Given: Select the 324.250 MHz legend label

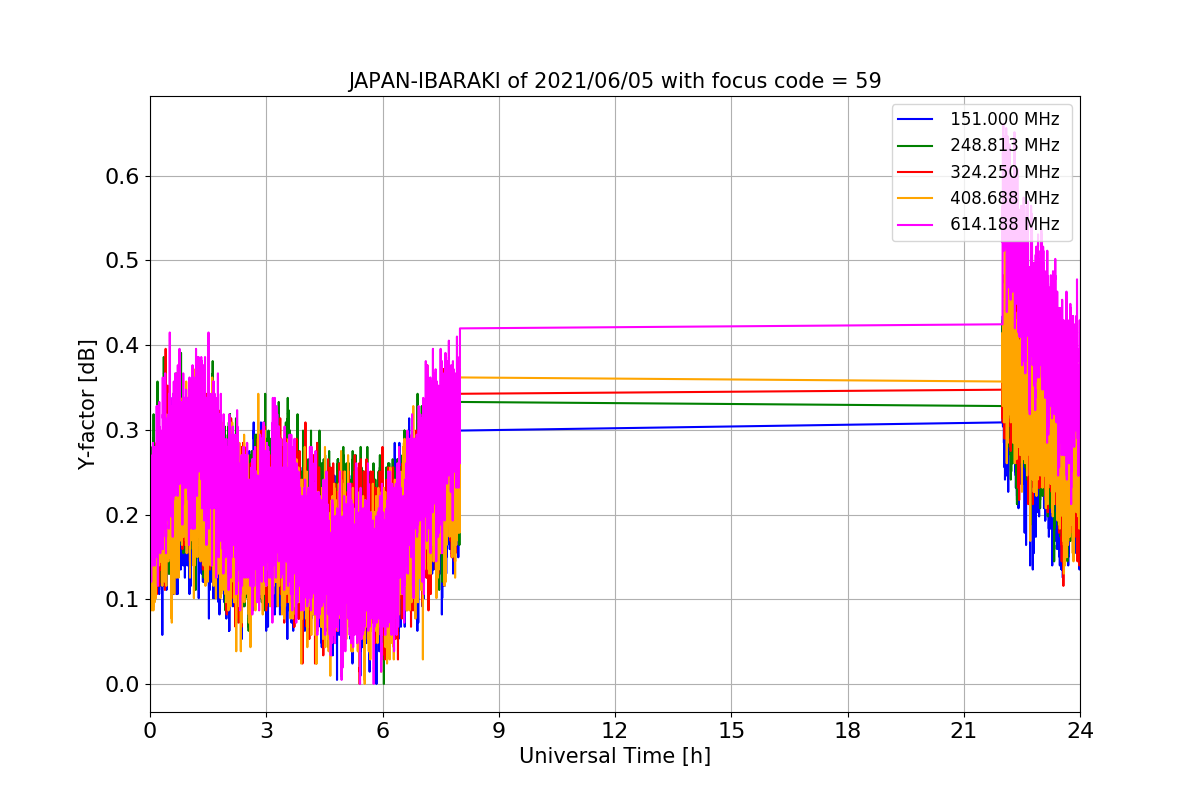Looking at the screenshot, I should click(1004, 172).
